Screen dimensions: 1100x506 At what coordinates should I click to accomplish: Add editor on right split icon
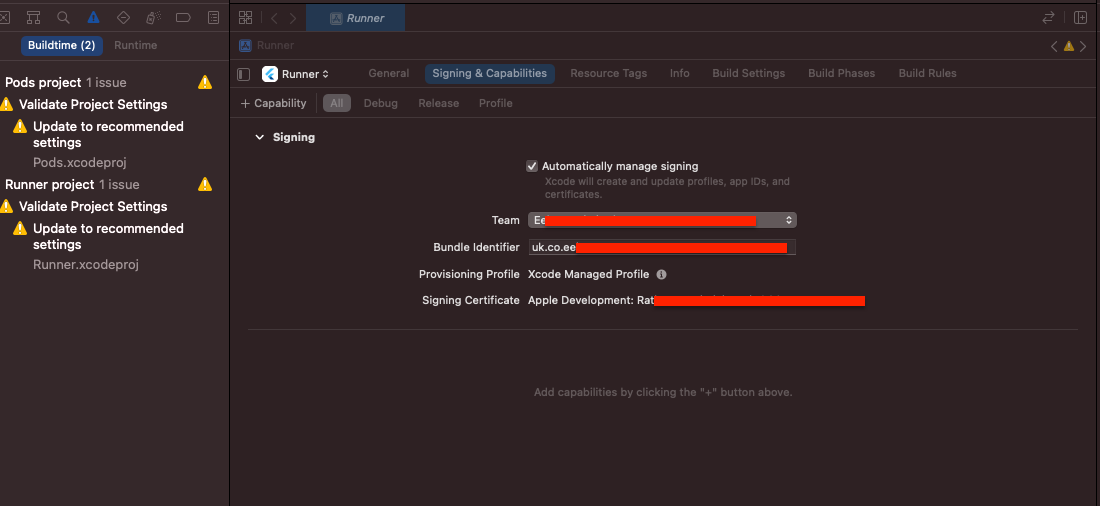pos(1080,18)
